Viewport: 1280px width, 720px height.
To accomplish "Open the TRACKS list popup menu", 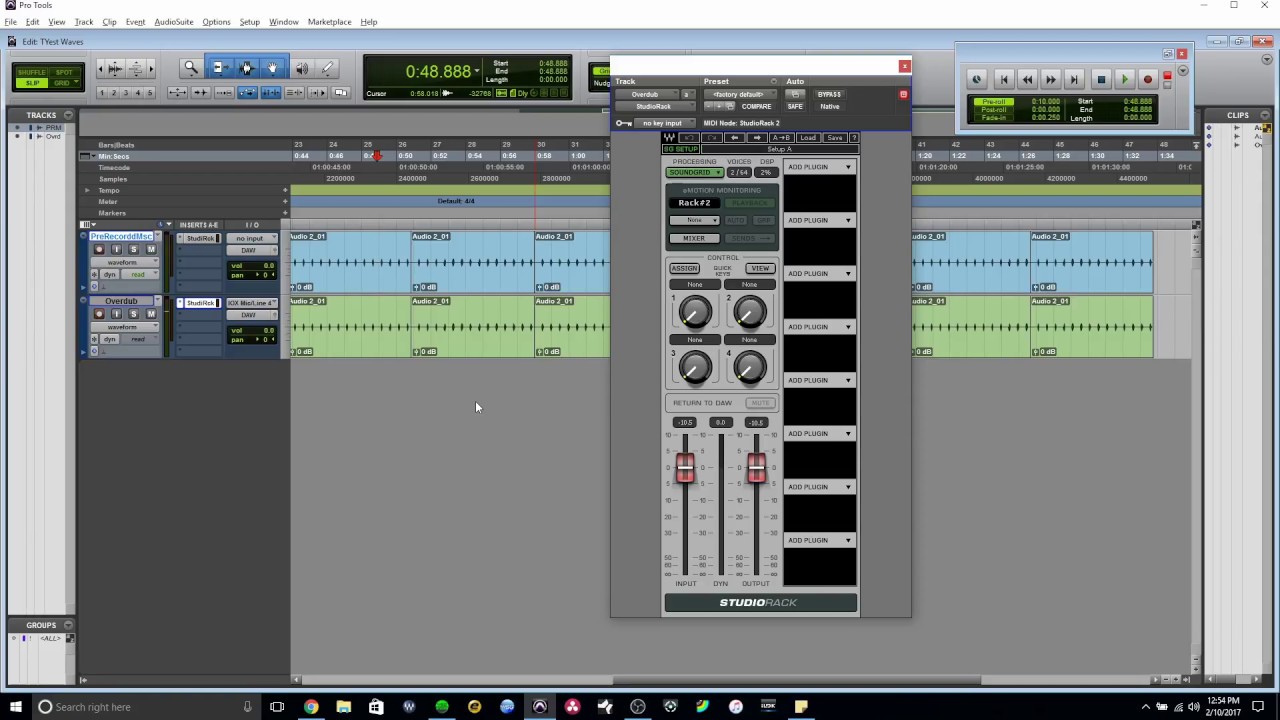I will [68, 115].
